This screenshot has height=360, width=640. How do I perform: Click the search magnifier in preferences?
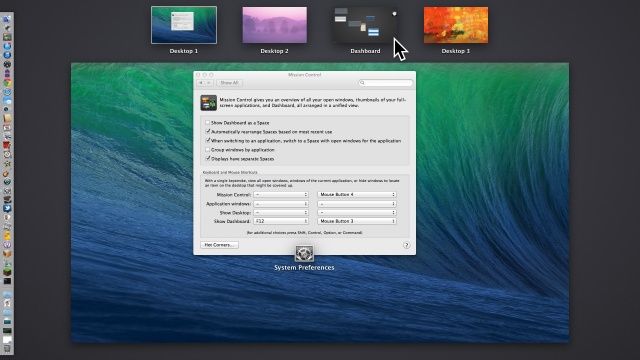(362, 83)
